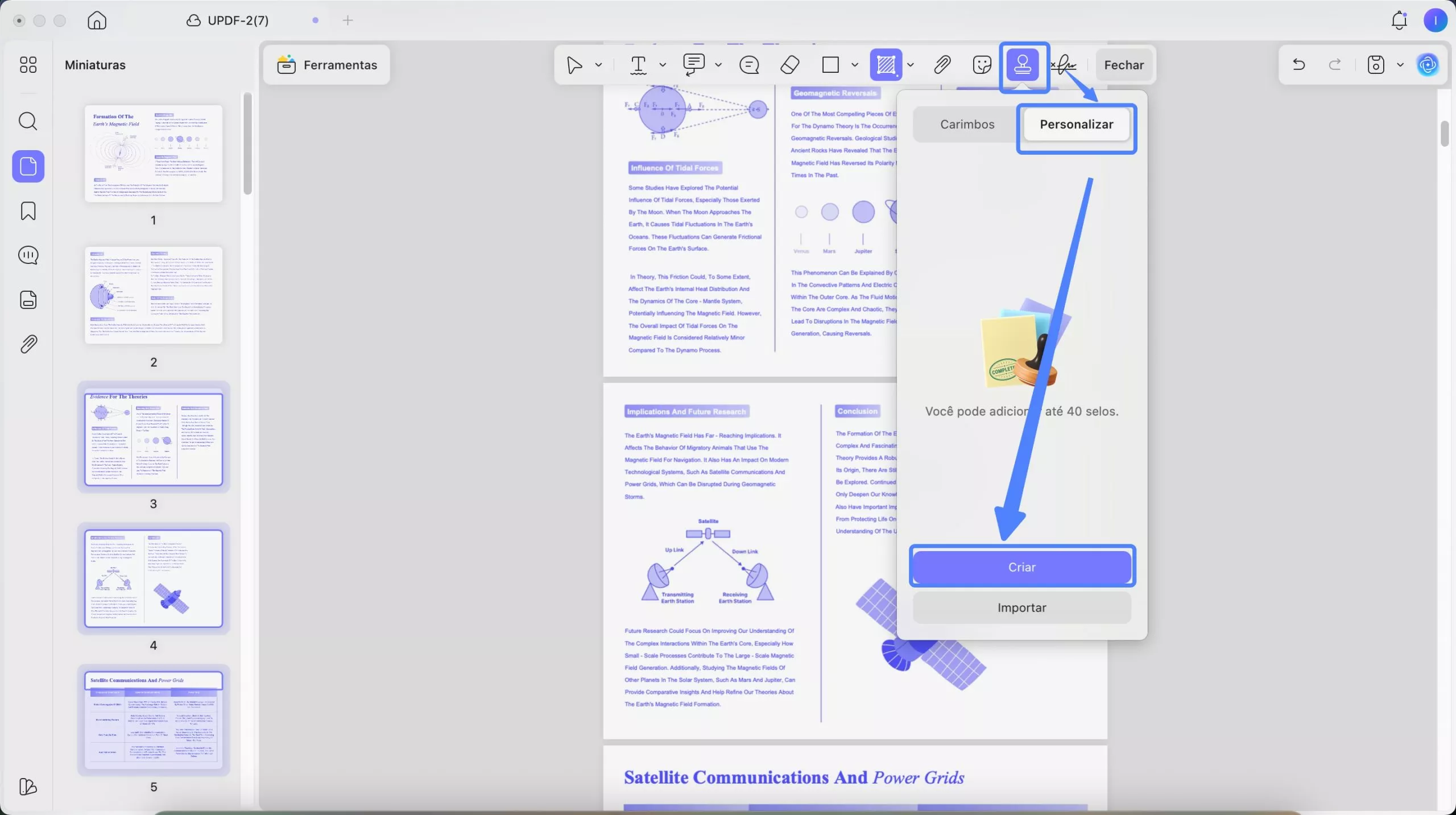Open the search panel in sidebar

pos(28,121)
